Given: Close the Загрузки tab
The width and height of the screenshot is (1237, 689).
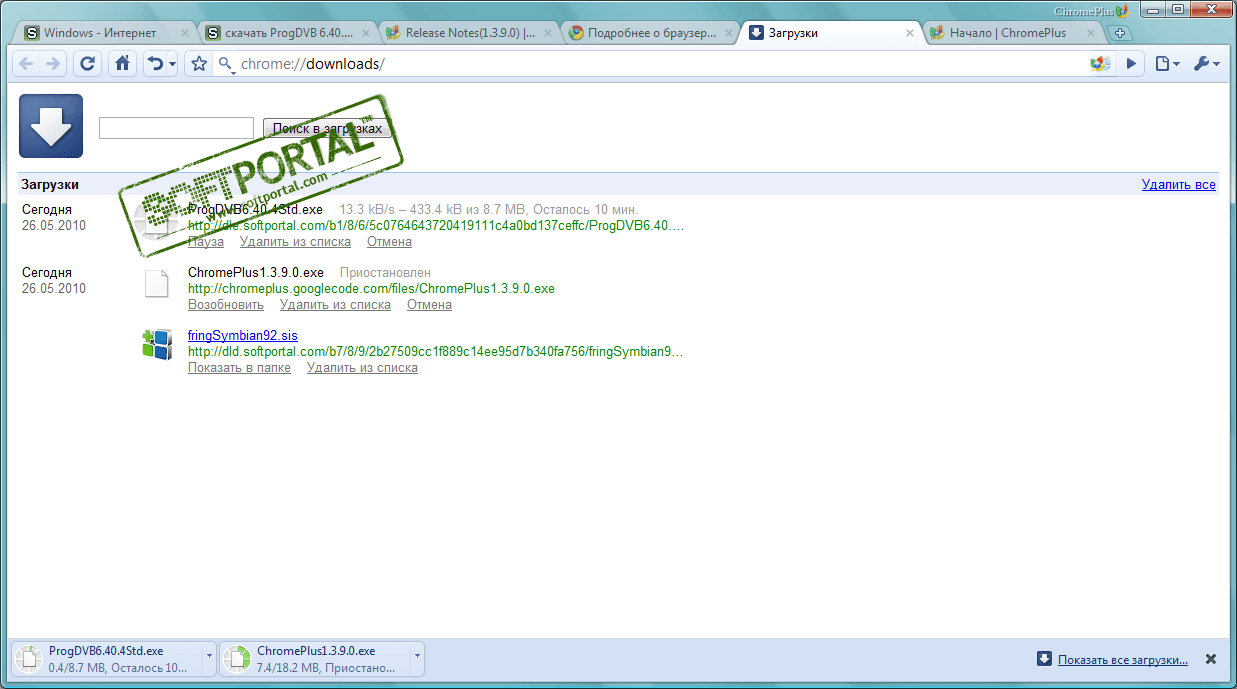Looking at the screenshot, I should pyautogui.click(x=910, y=33).
